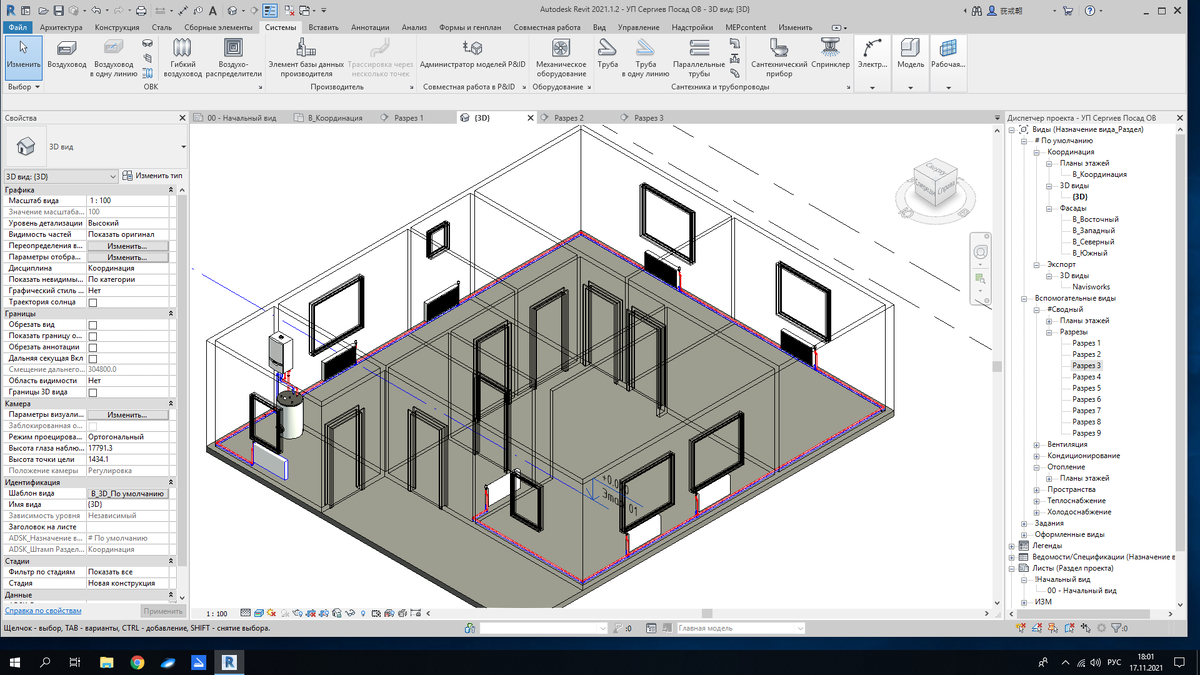
Task: Toggle the Границы 3D вида checkbox
Action: [x=93, y=392]
